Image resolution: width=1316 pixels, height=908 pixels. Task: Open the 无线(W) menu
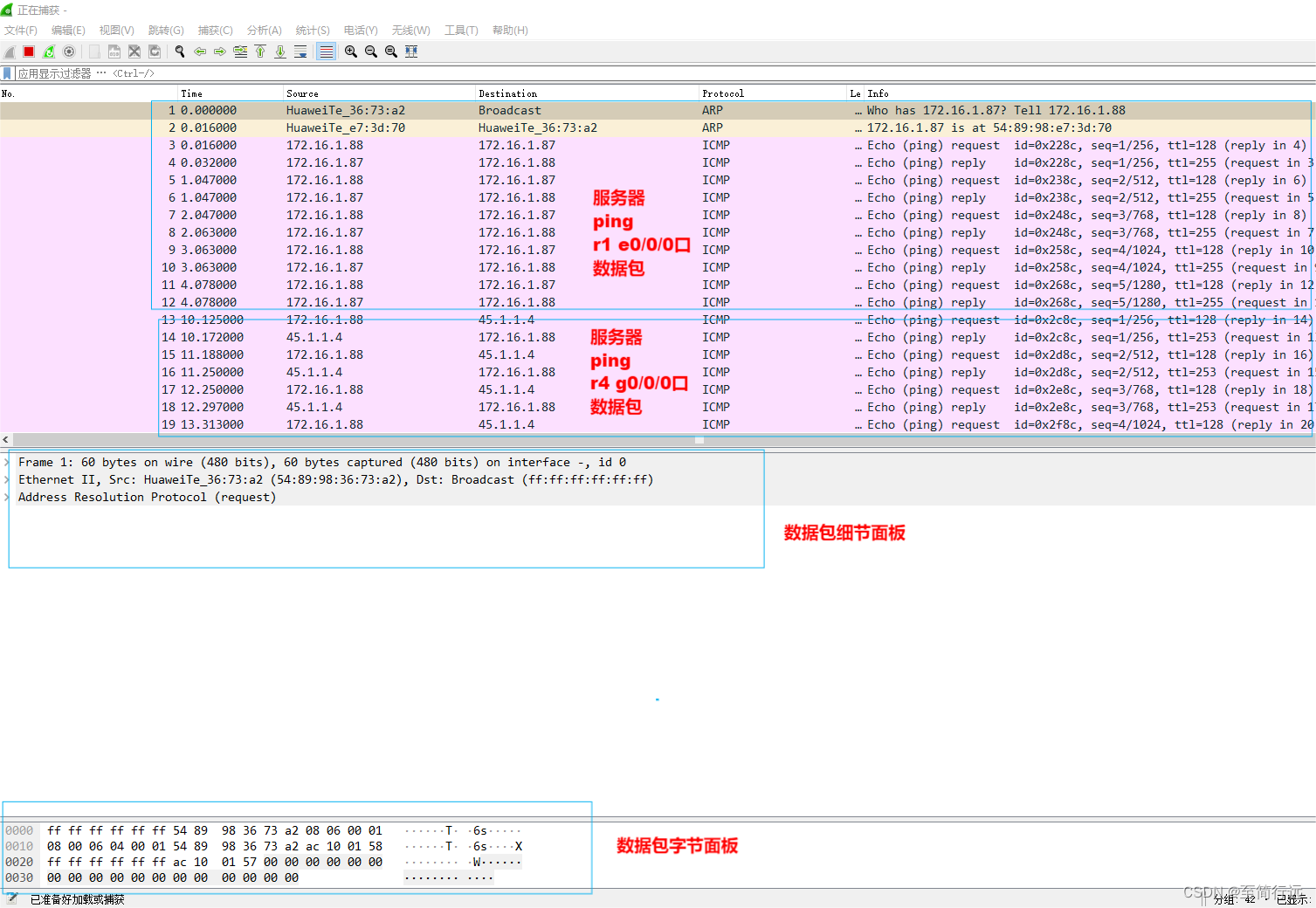coord(410,30)
